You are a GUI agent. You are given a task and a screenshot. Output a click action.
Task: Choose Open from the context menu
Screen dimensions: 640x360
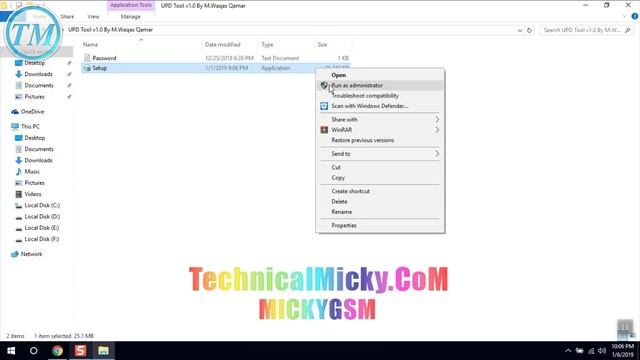point(380,75)
